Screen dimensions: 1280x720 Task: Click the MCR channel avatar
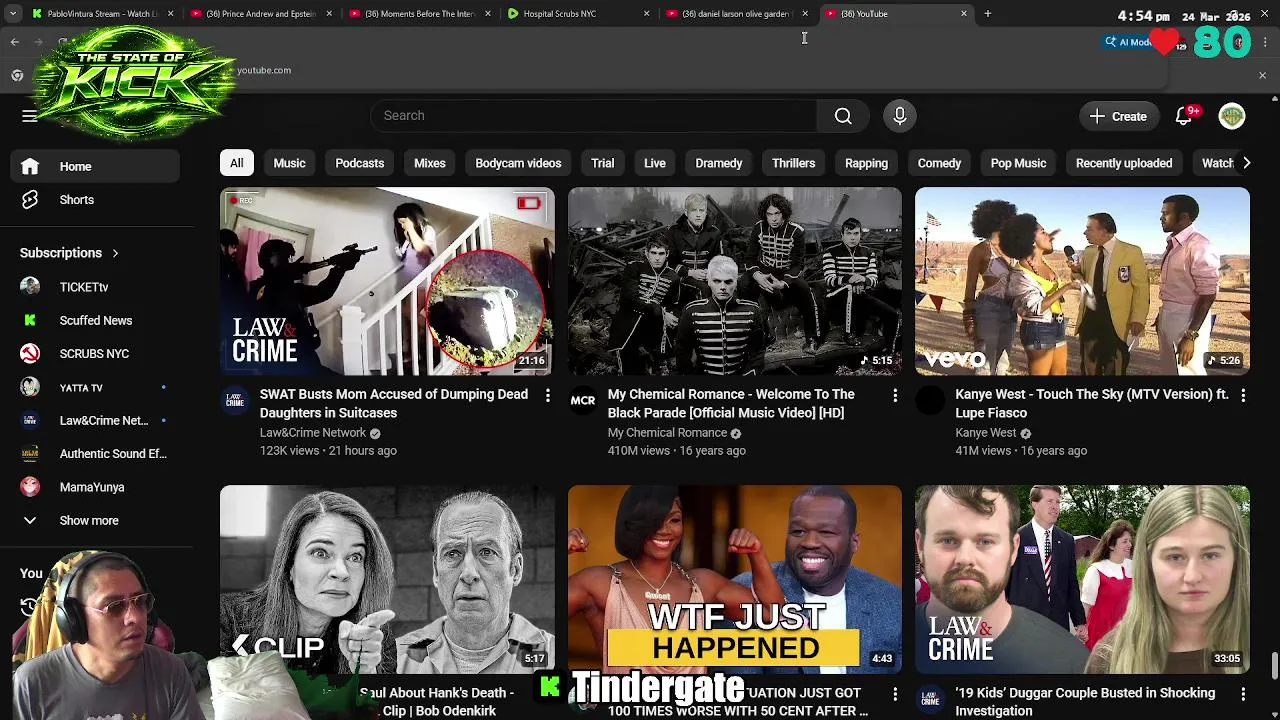583,400
